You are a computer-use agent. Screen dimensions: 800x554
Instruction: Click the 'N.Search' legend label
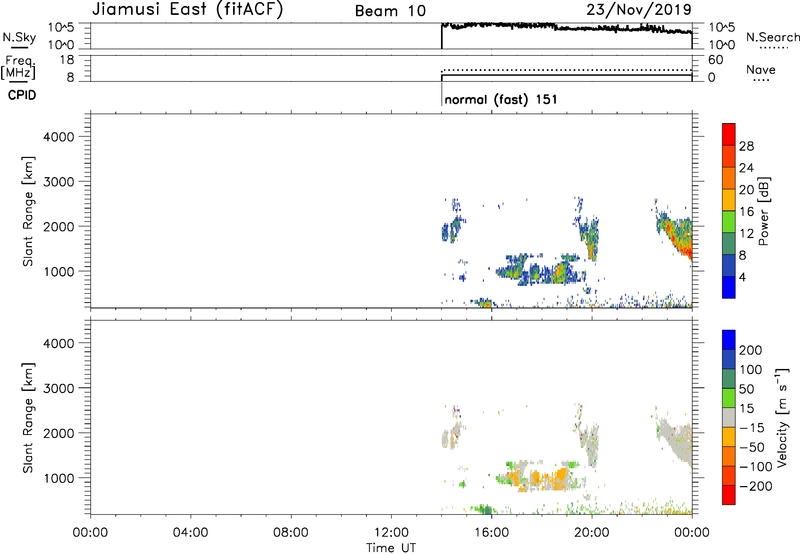772,37
